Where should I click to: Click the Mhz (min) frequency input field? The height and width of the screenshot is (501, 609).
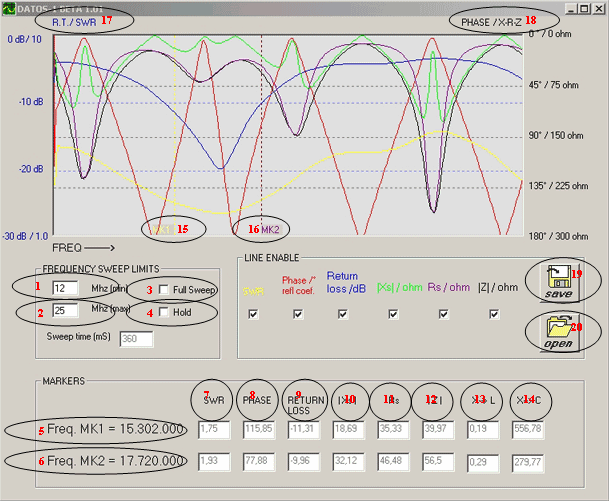tap(66, 288)
